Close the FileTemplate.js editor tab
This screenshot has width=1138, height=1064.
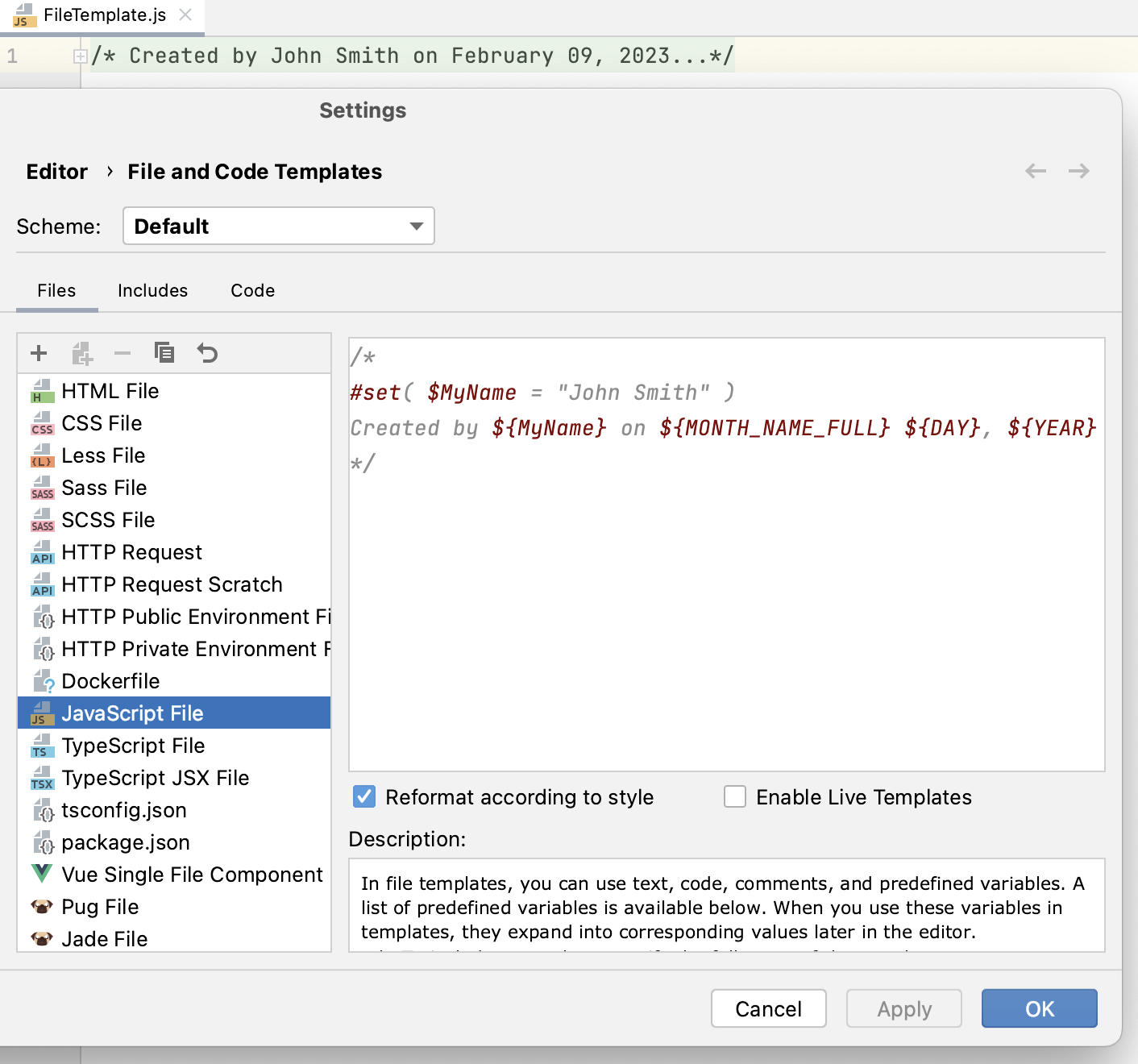185,15
